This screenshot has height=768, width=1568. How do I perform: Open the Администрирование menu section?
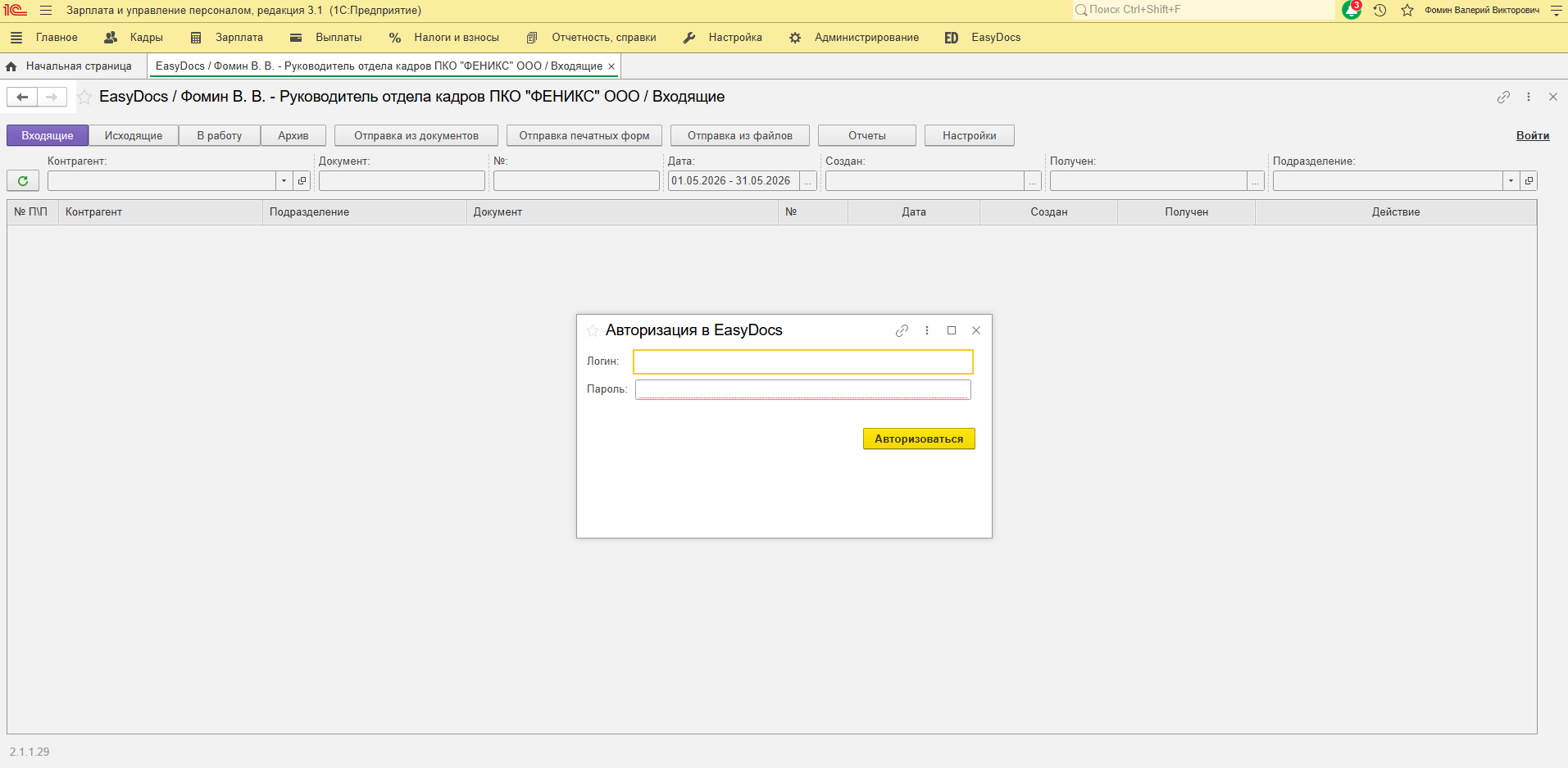pos(853,38)
